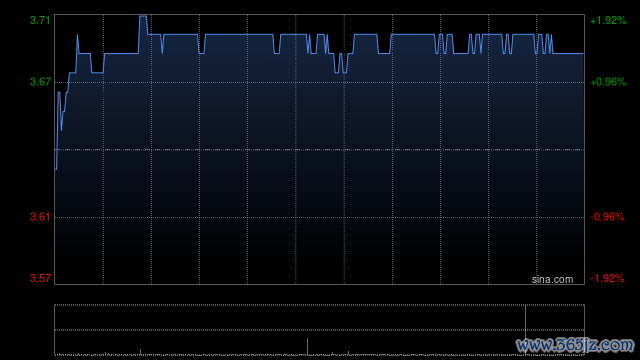Click the 3.57 price axis label
The image size is (640, 360).
40,278
